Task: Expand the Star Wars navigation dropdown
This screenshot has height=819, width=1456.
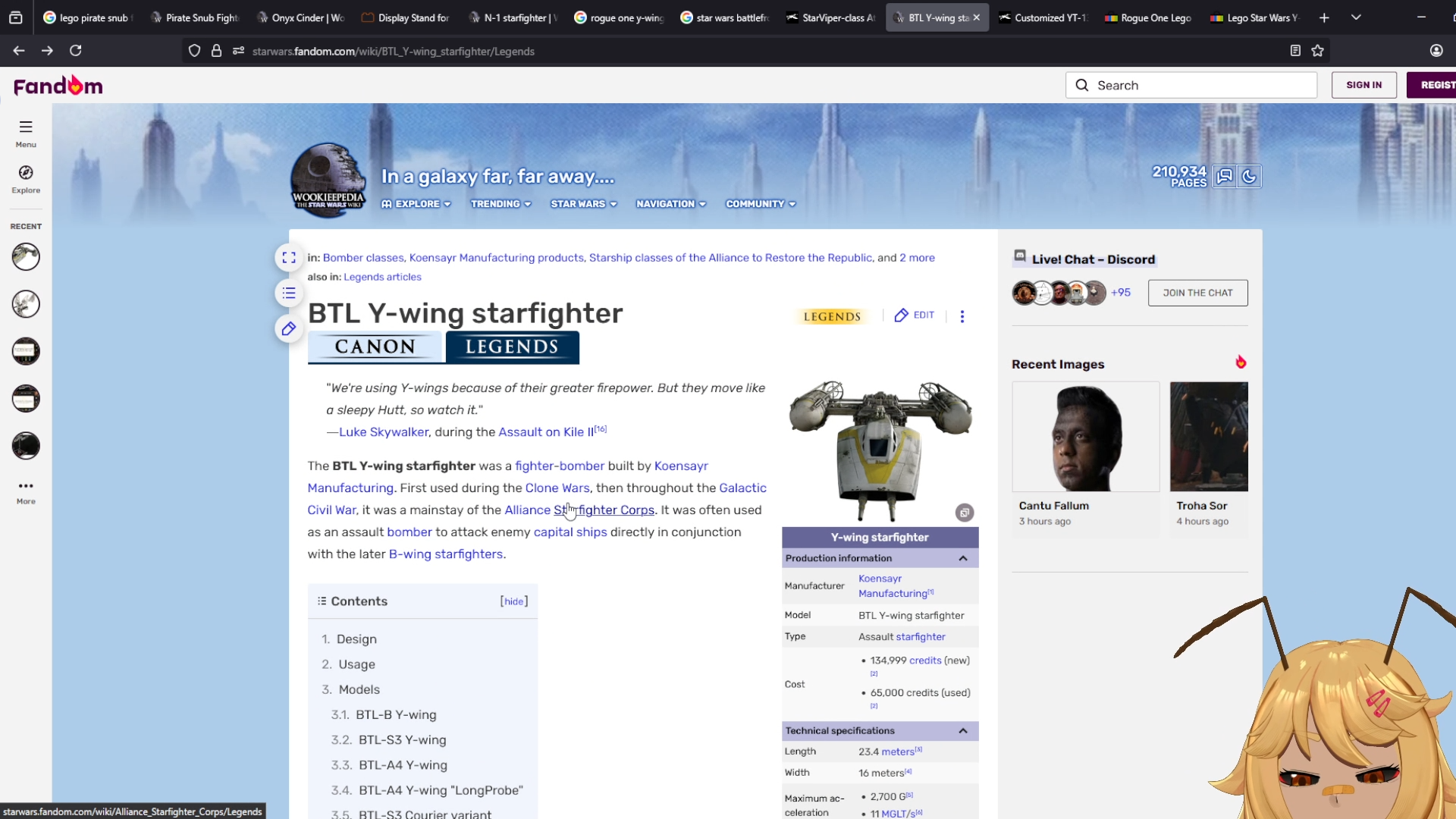Action: click(583, 204)
